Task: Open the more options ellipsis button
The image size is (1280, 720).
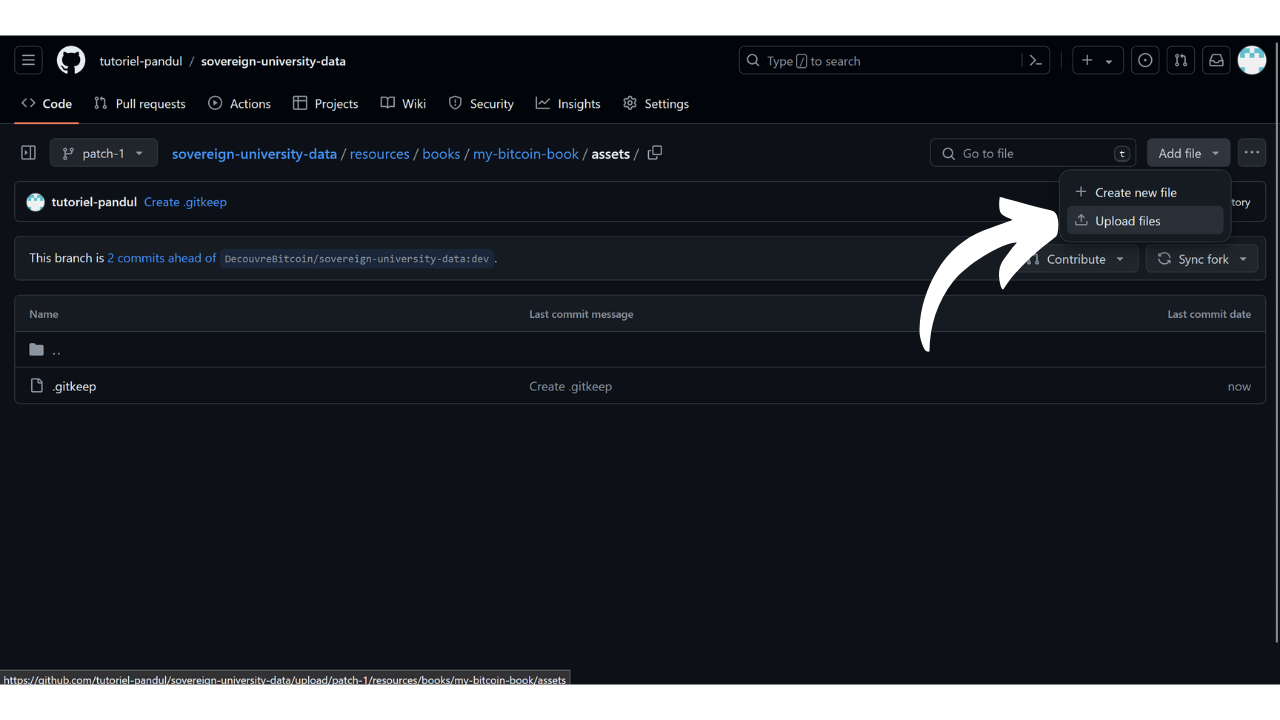Action: point(1252,153)
